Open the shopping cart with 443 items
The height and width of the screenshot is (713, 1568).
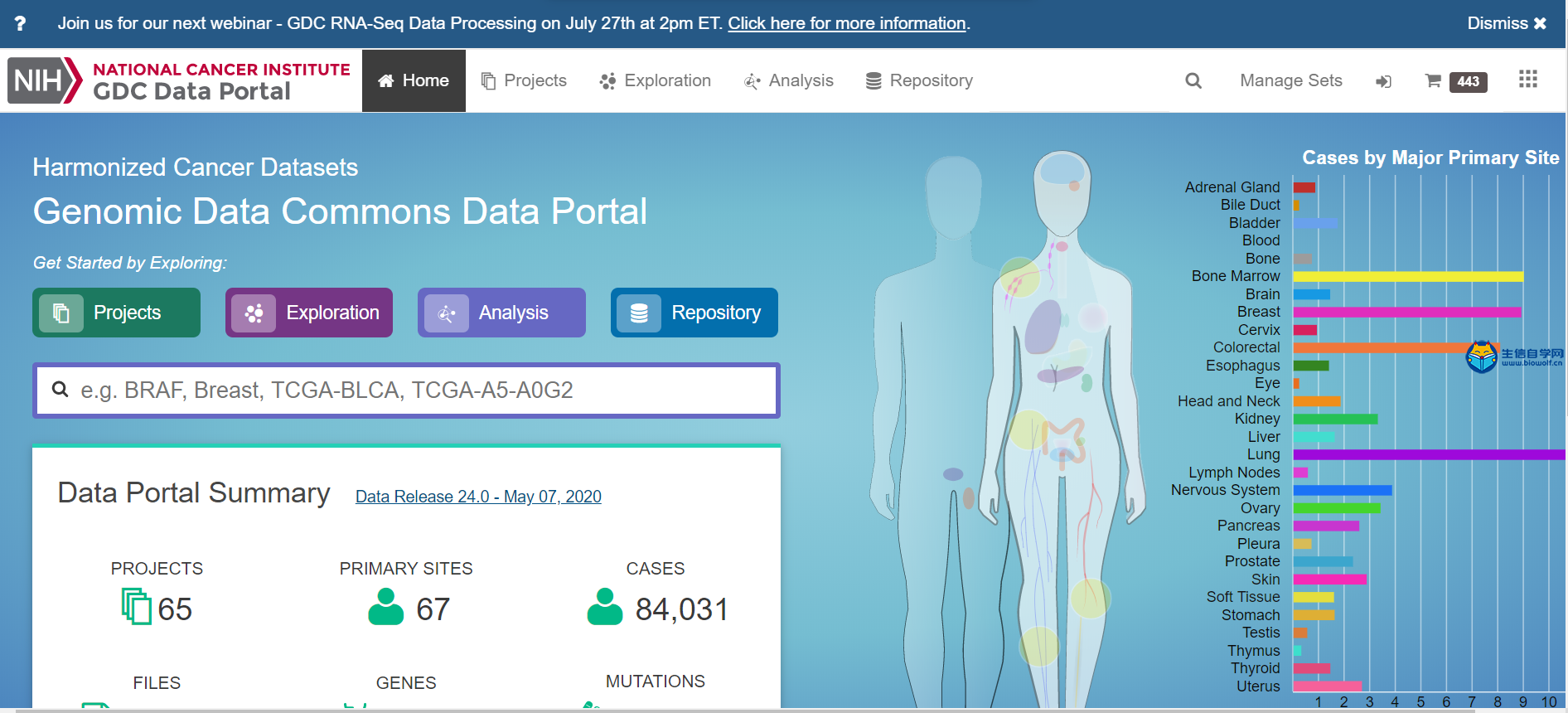[x=1455, y=81]
